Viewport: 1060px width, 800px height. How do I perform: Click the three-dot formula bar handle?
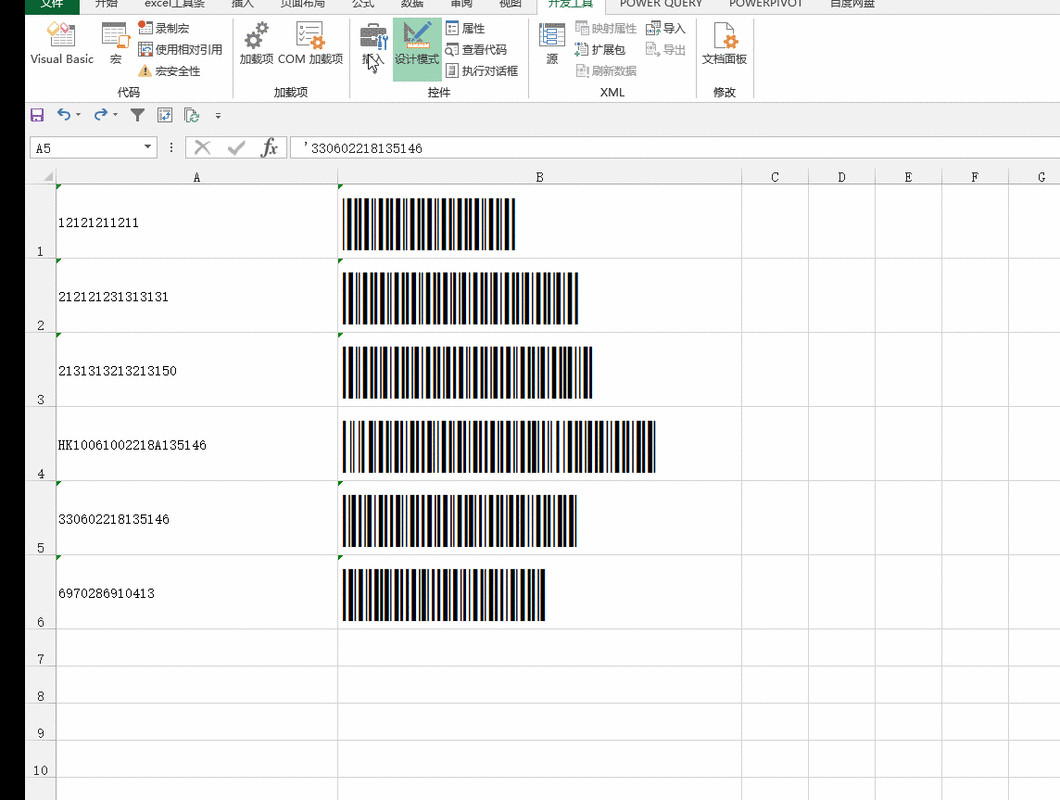(x=171, y=147)
